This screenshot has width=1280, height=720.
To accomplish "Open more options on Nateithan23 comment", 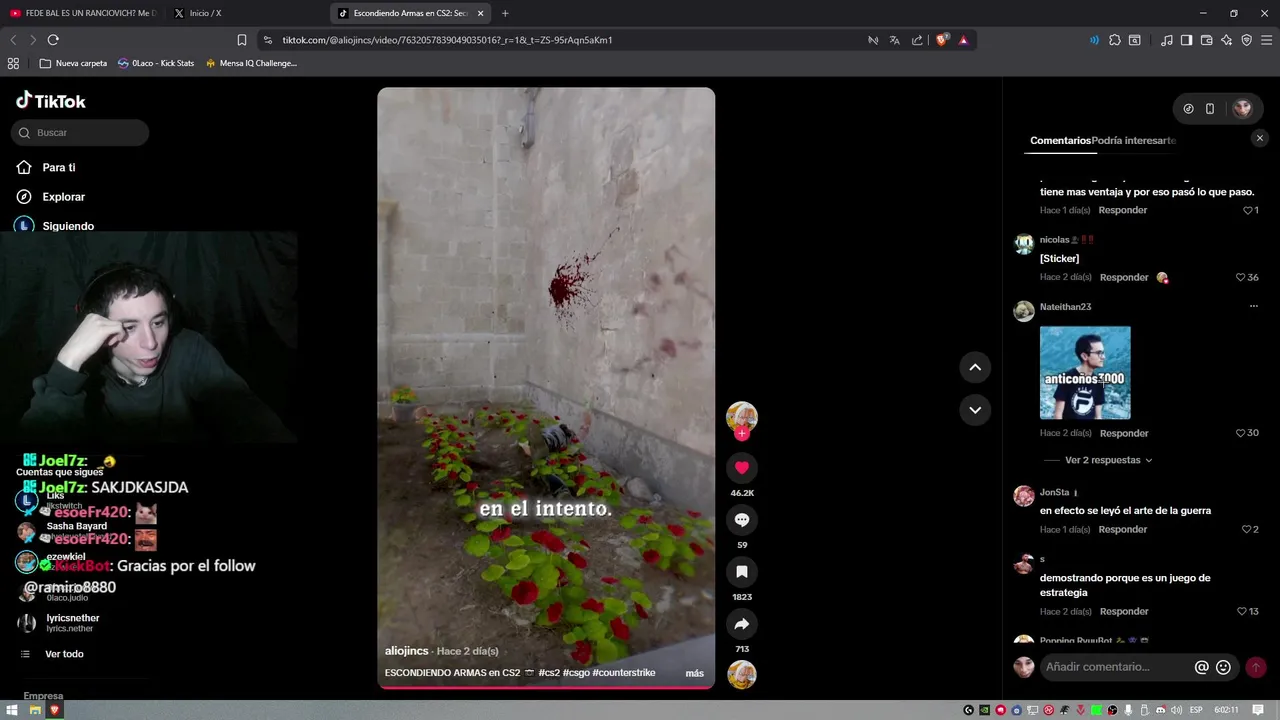I will pos(1253,307).
